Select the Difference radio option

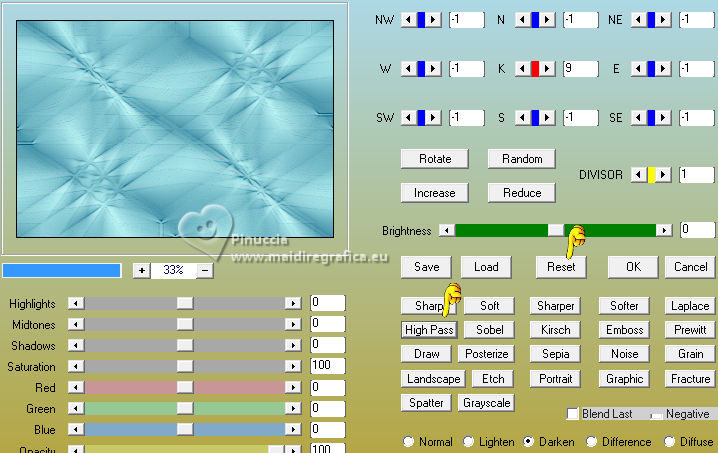tap(591, 442)
